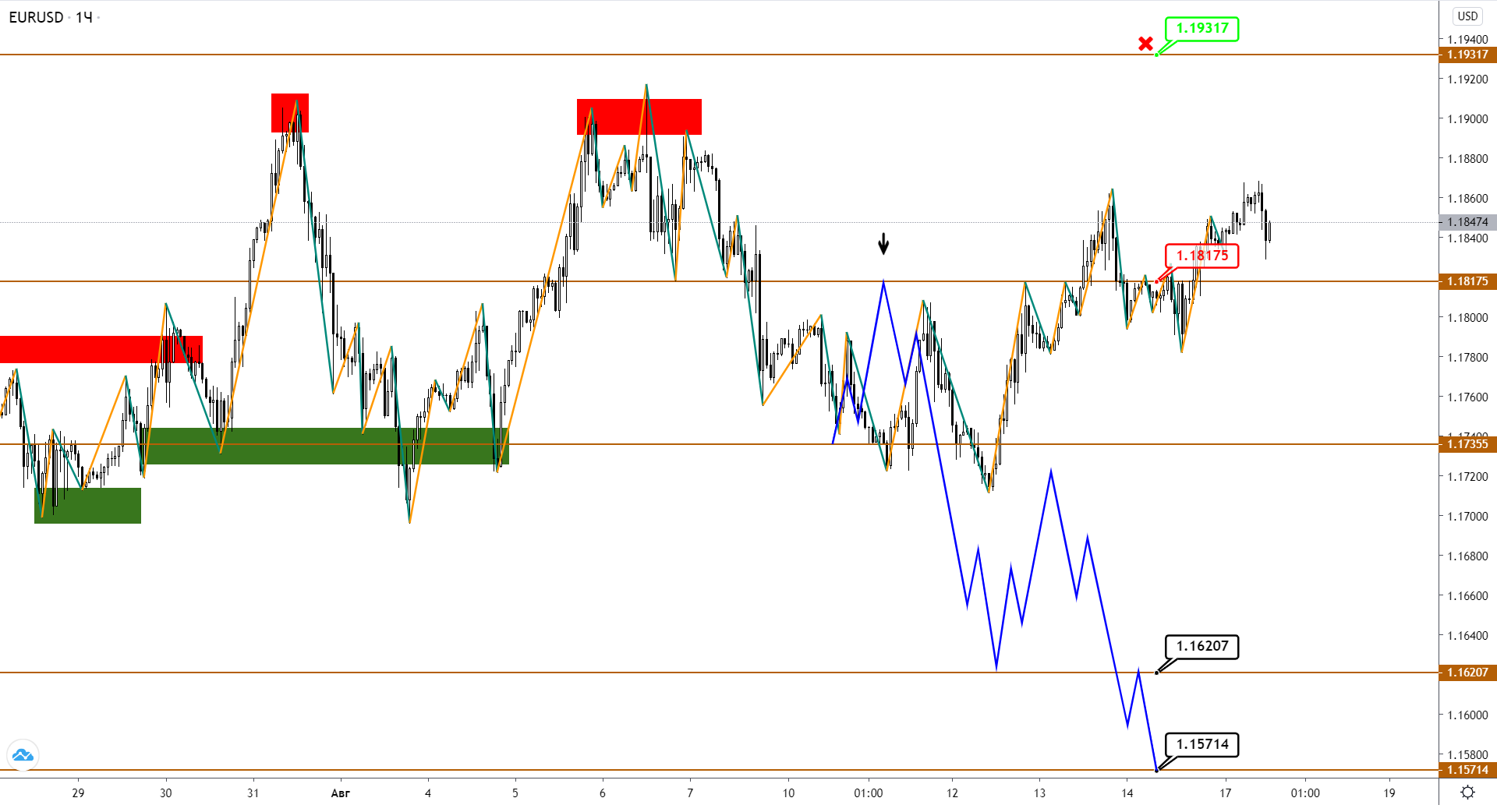Click the 1.19317 price axis label
The height and width of the screenshot is (812, 1497).
[x=1467, y=55]
